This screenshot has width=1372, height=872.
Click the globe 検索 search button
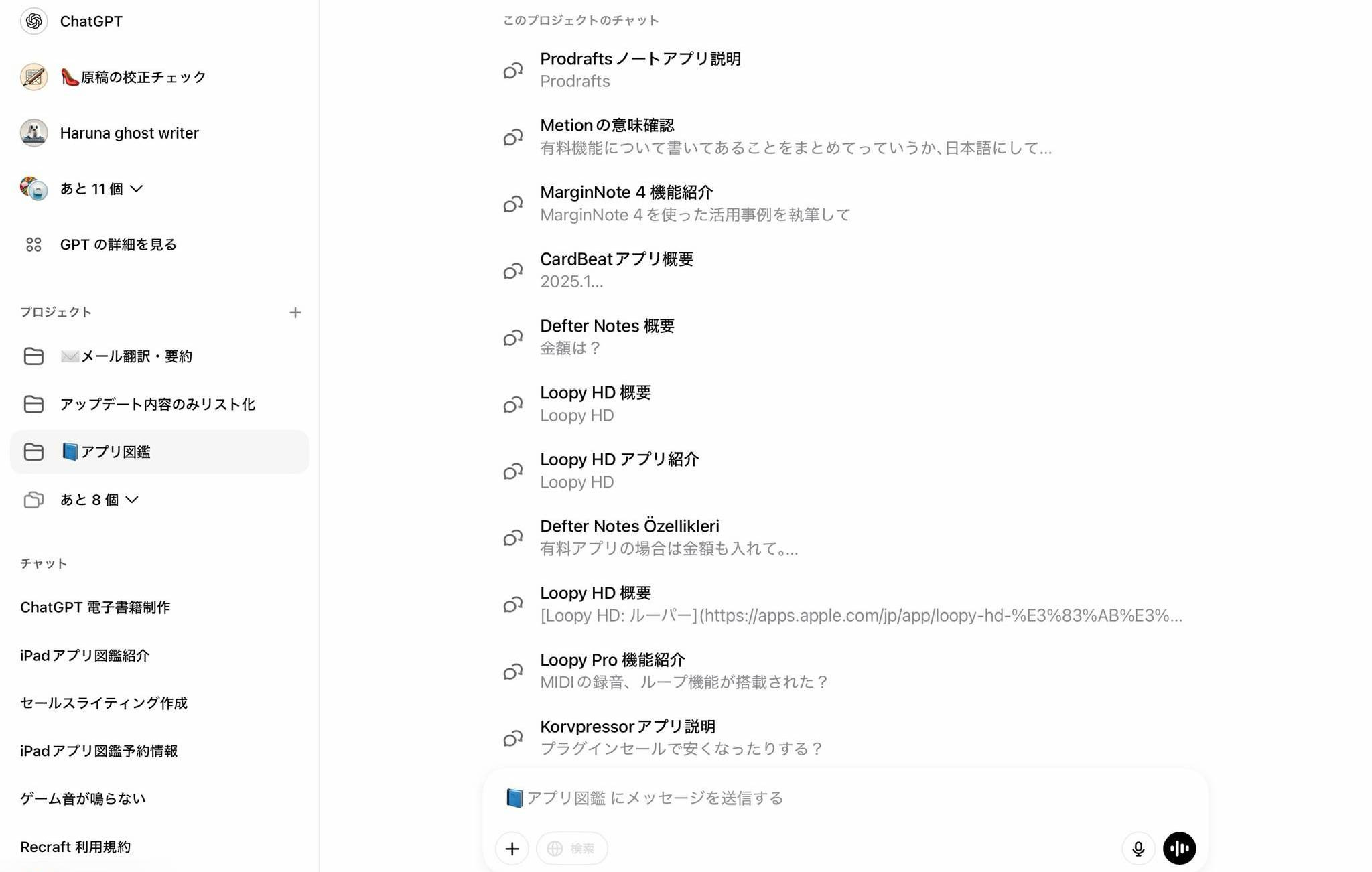click(571, 849)
